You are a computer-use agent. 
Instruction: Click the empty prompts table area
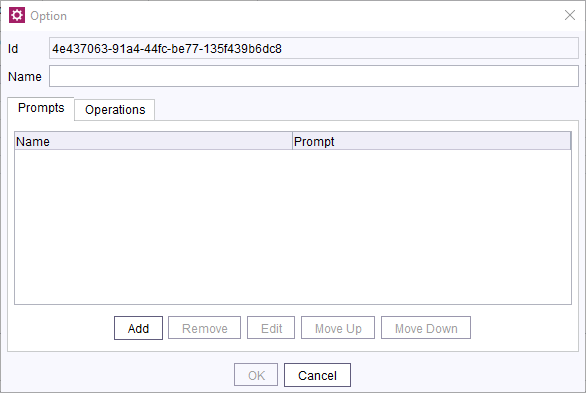[293, 227]
